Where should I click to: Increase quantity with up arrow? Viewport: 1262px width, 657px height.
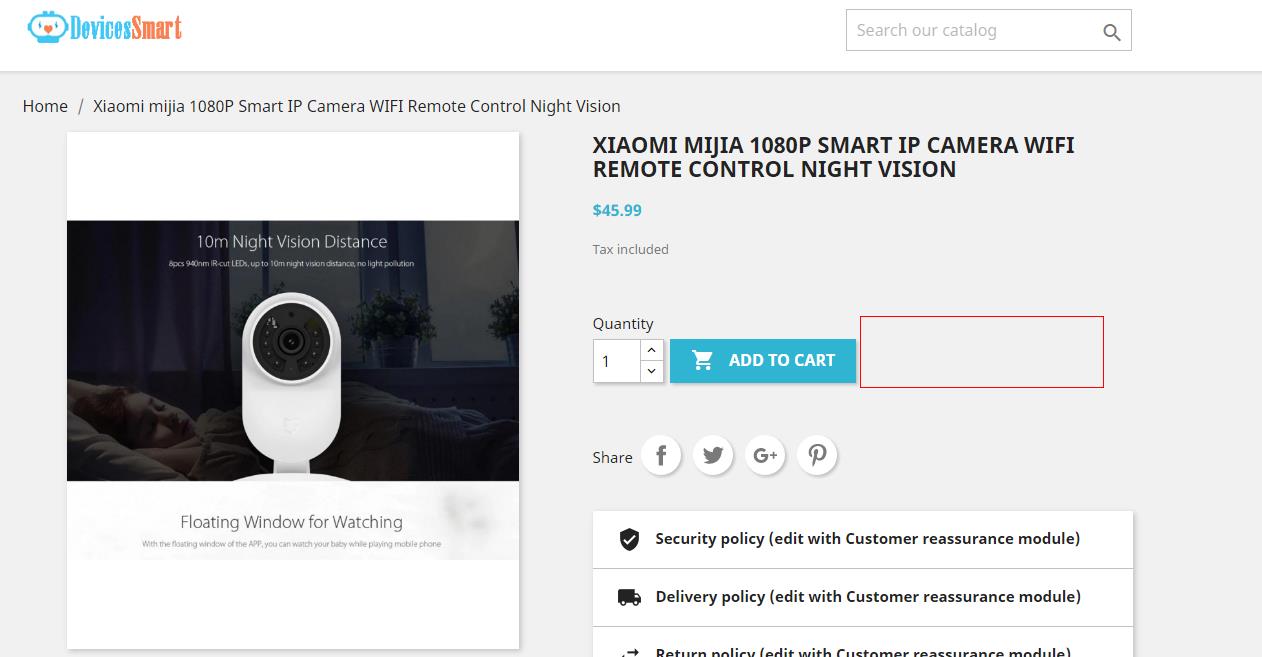pyautogui.click(x=651, y=350)
